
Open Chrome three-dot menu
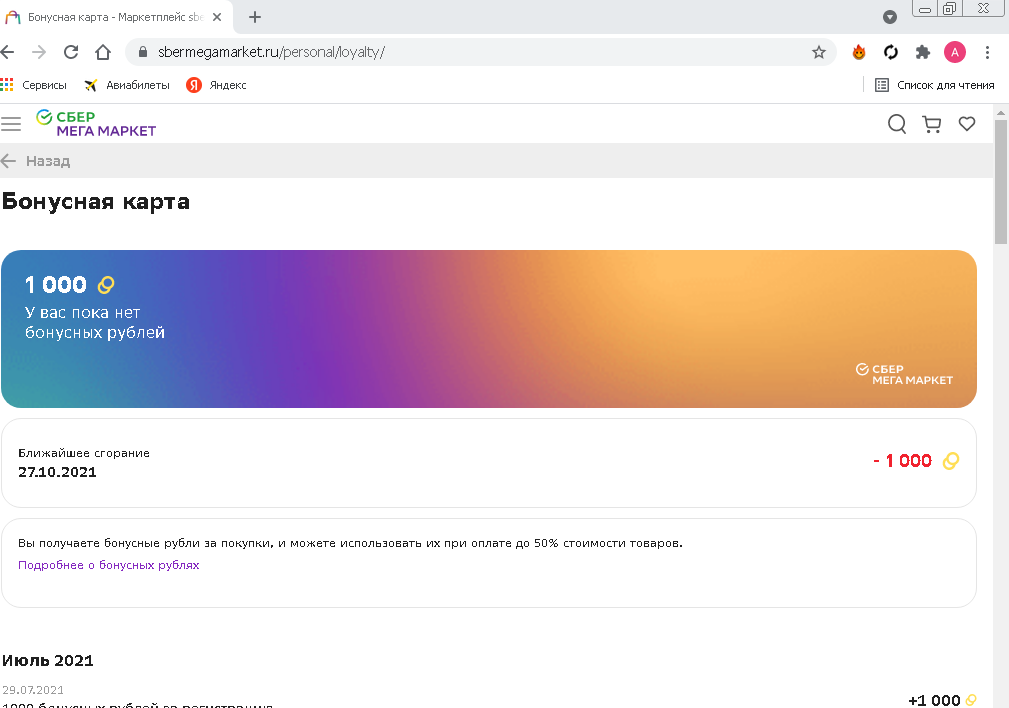click(x=987, y=52)
